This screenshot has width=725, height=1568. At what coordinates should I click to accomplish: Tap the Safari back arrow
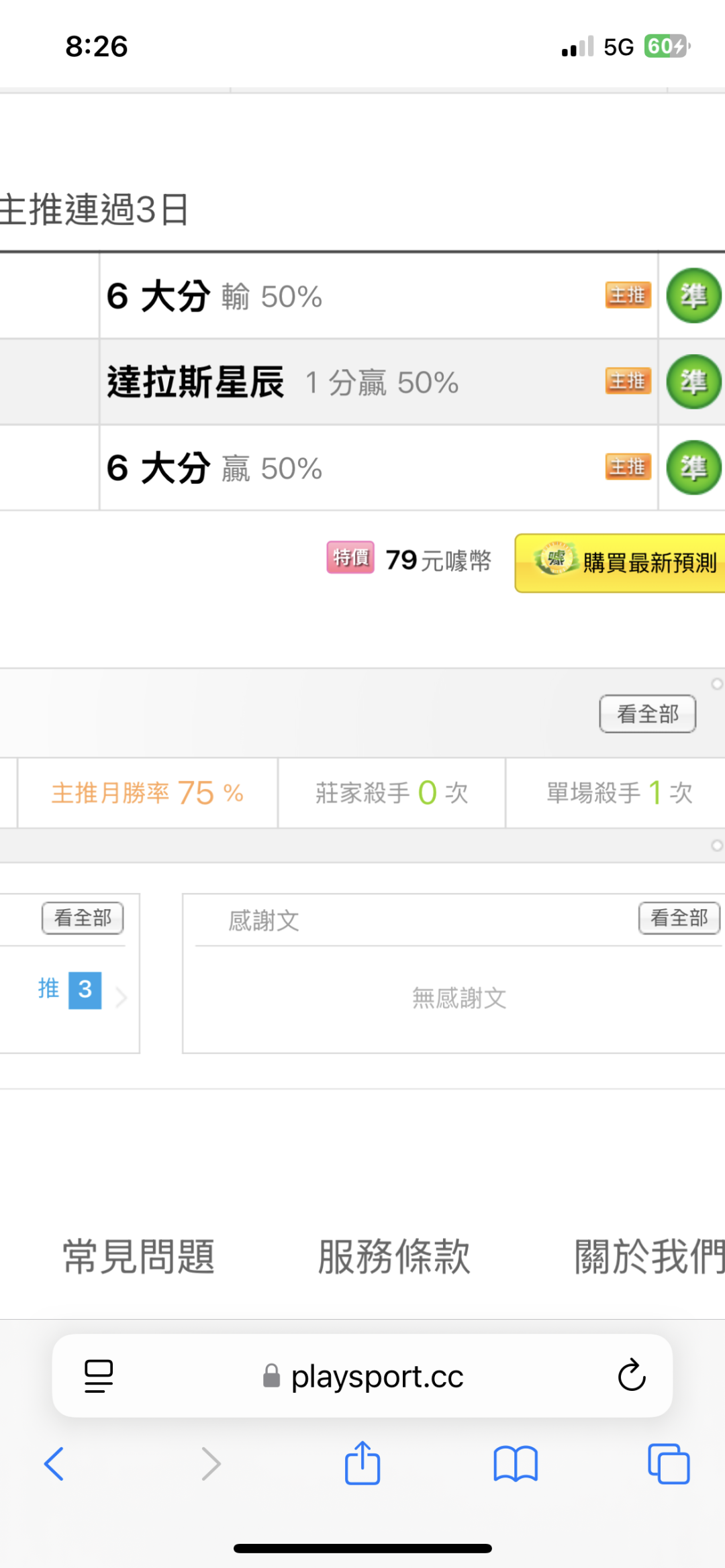(54, 1463)
